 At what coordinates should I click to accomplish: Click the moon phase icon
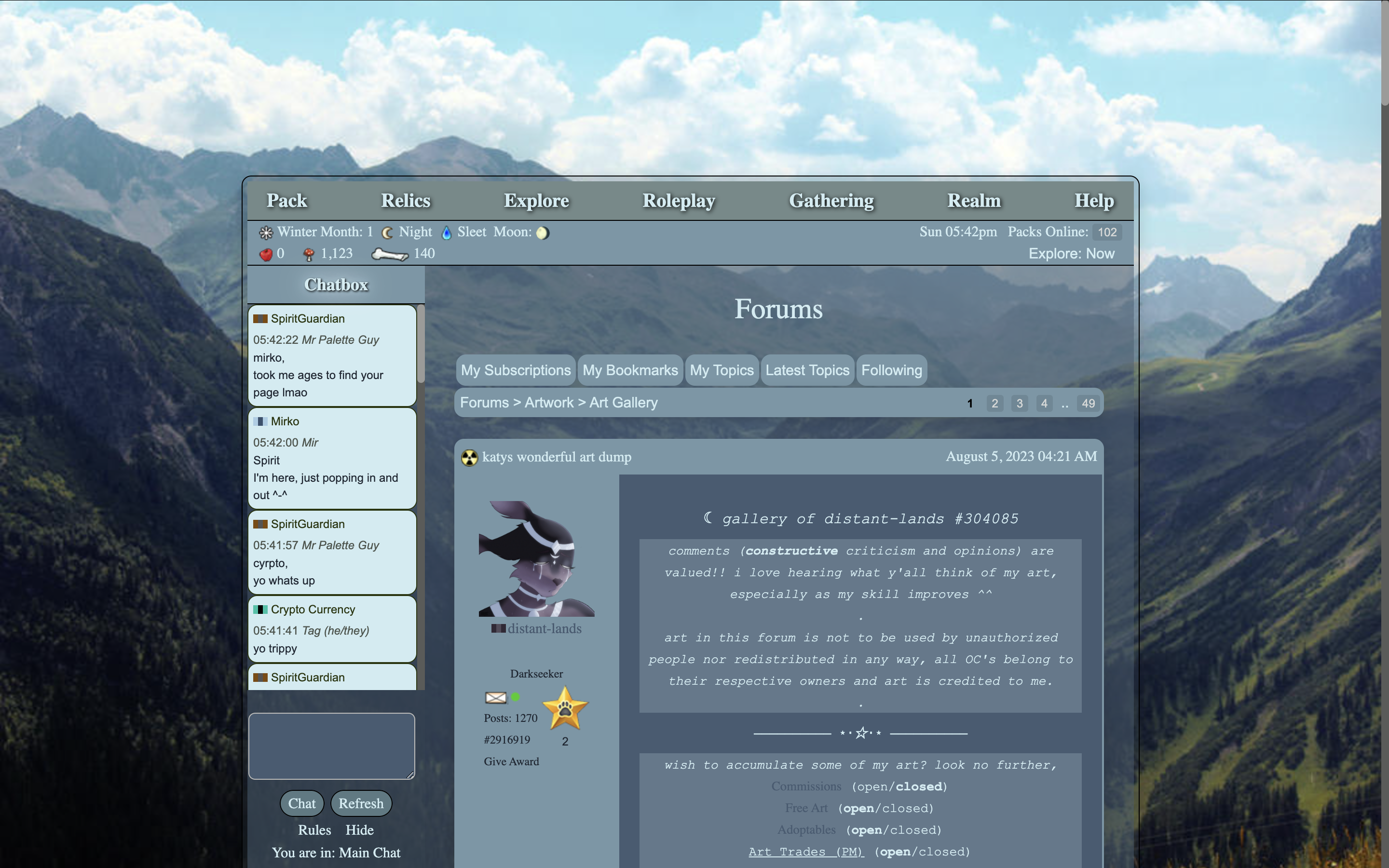tap(543, 232)
